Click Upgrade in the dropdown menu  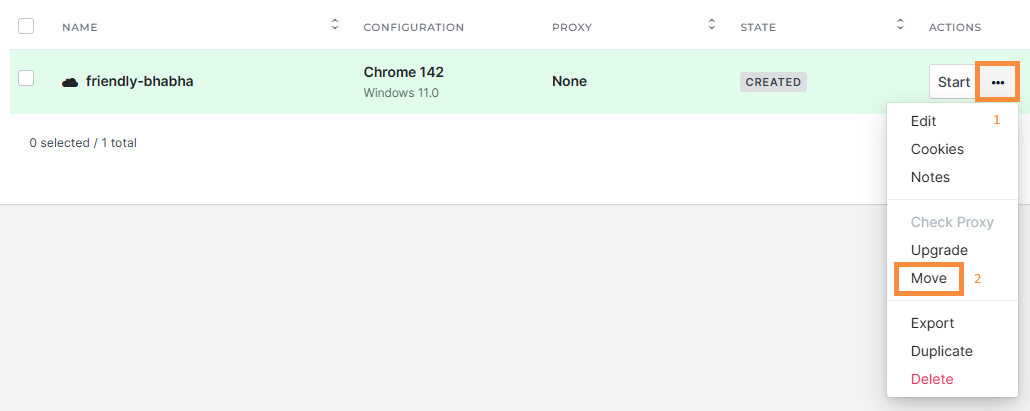point(939,250)
